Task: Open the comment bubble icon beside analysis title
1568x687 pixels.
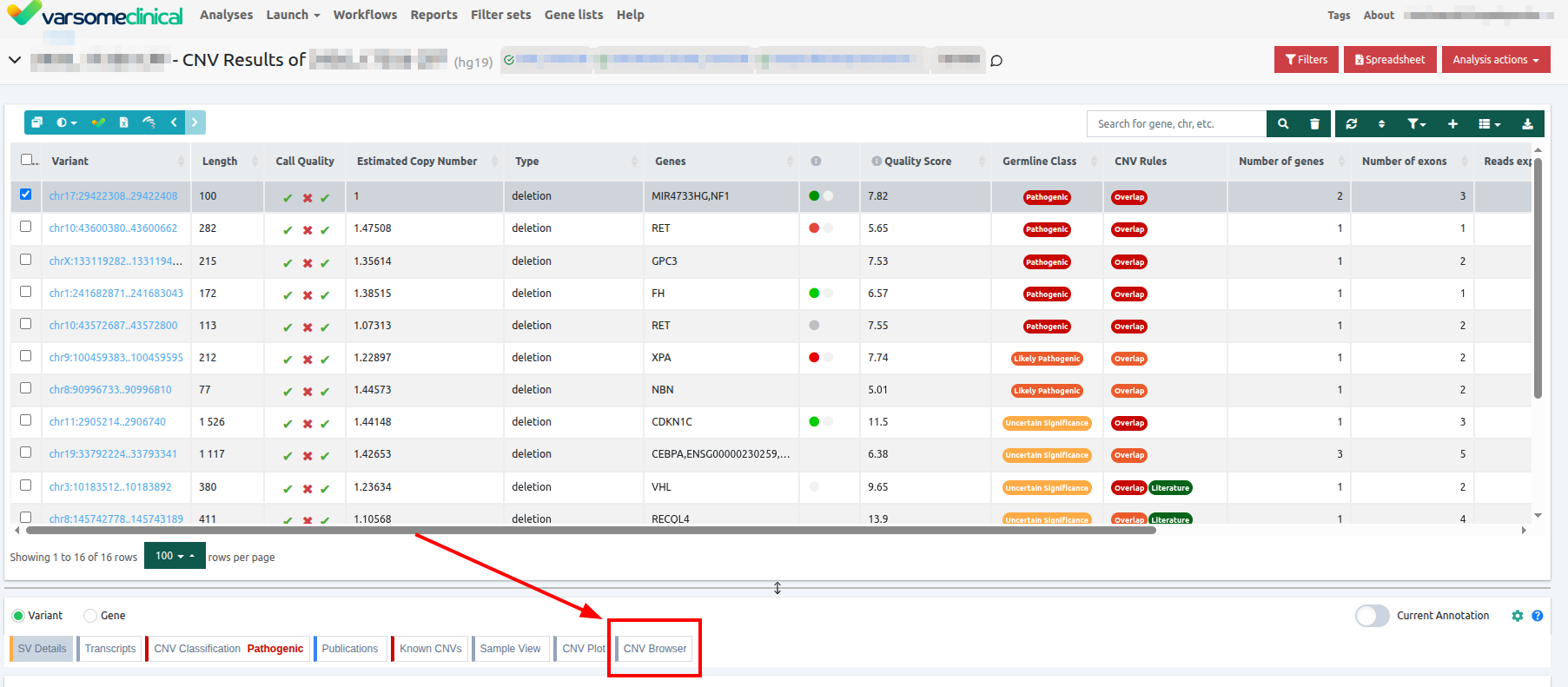Action: tap(996, 61)
